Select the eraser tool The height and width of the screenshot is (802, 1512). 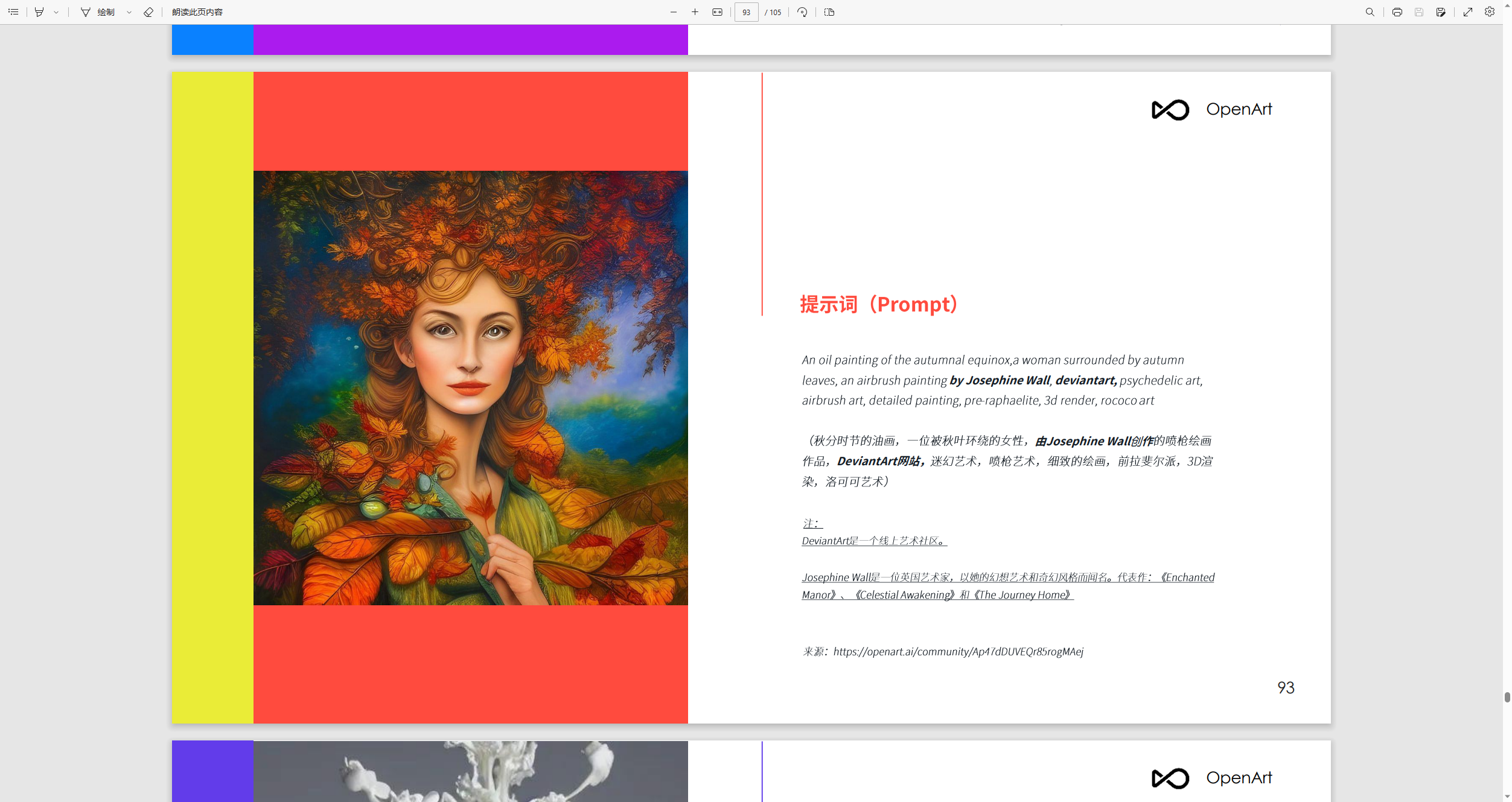coord(148,12)
